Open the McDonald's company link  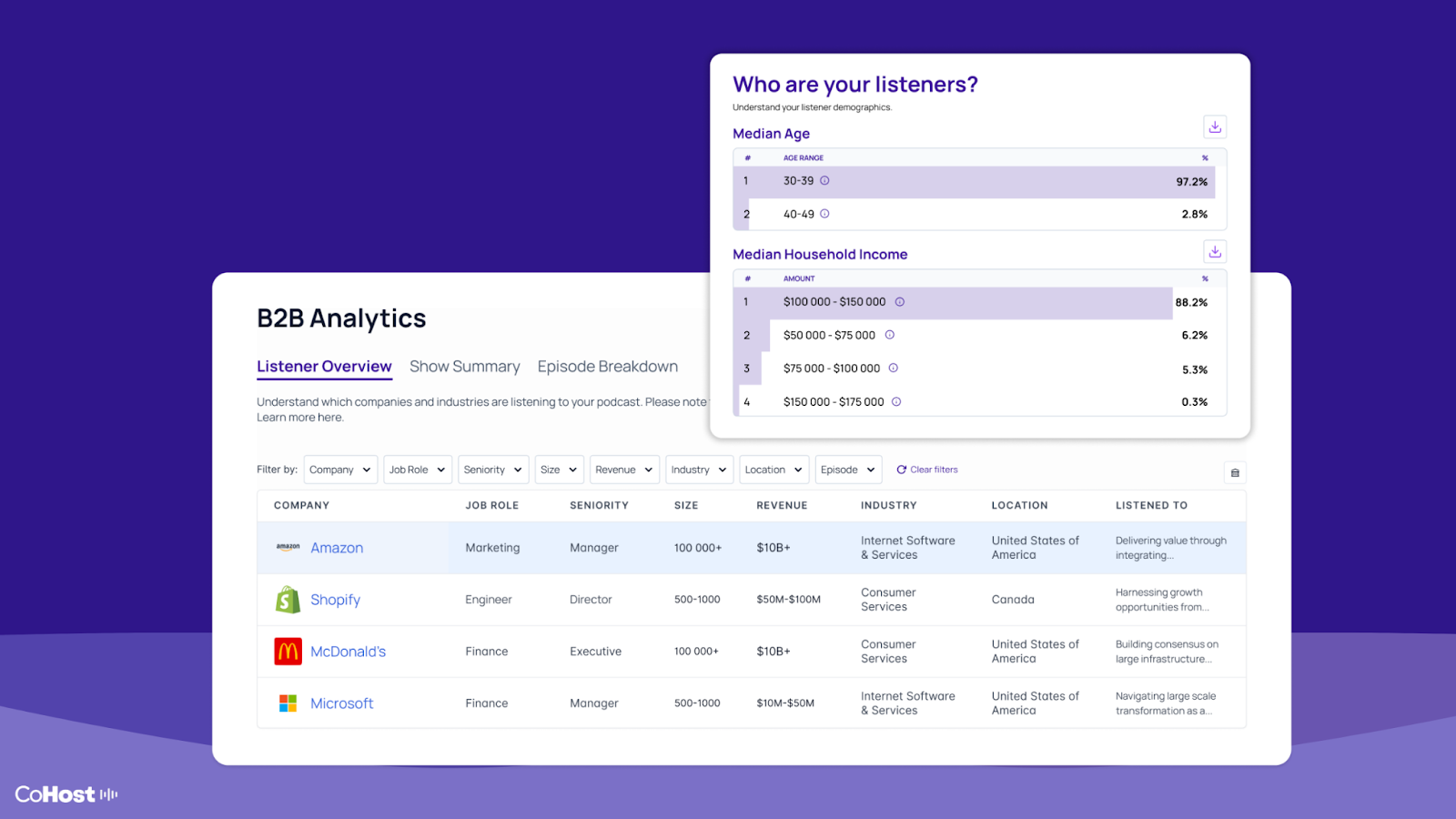coord(348,652)
